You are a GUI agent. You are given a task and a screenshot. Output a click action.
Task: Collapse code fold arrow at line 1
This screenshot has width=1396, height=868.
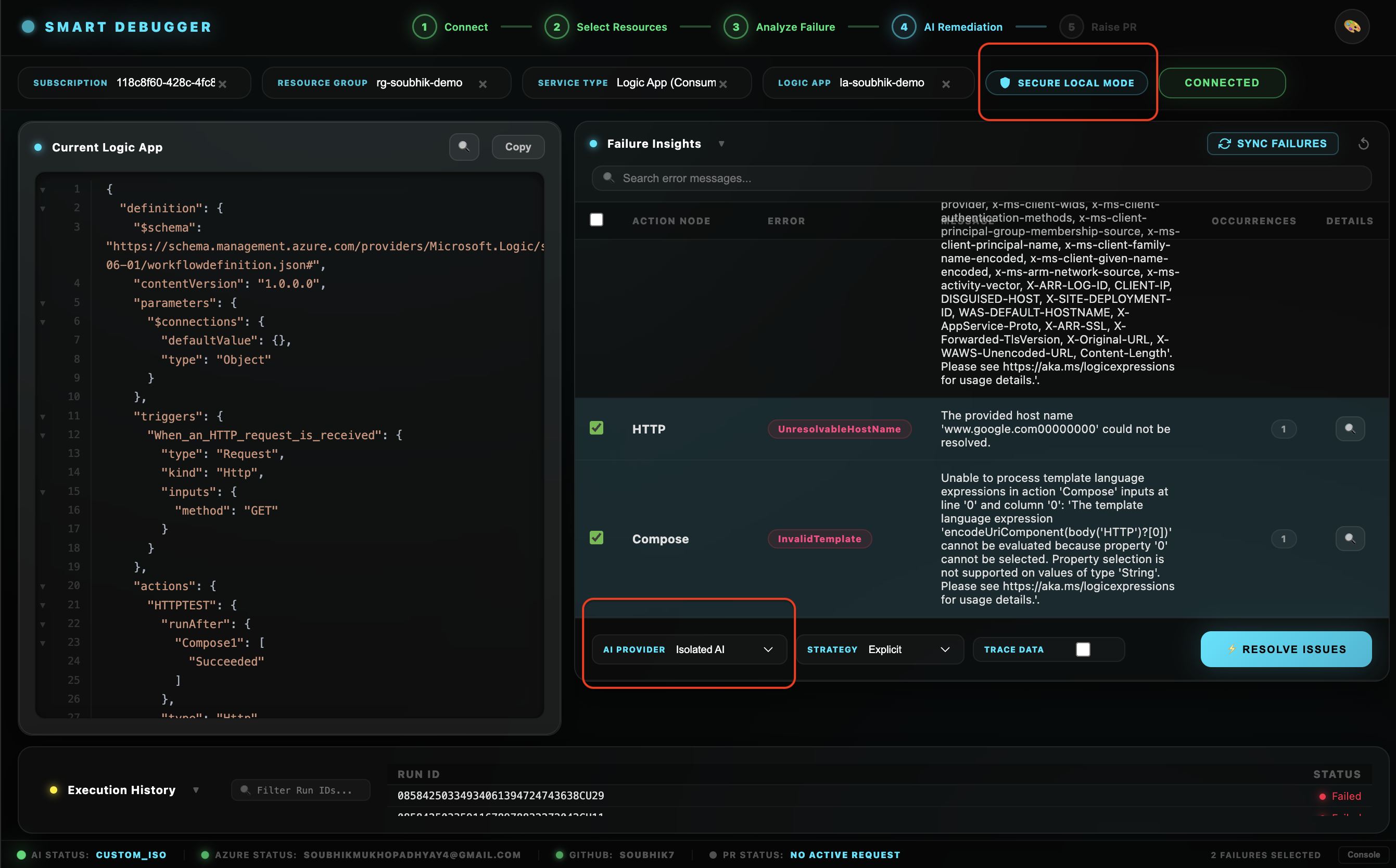(x=43, y=189)
